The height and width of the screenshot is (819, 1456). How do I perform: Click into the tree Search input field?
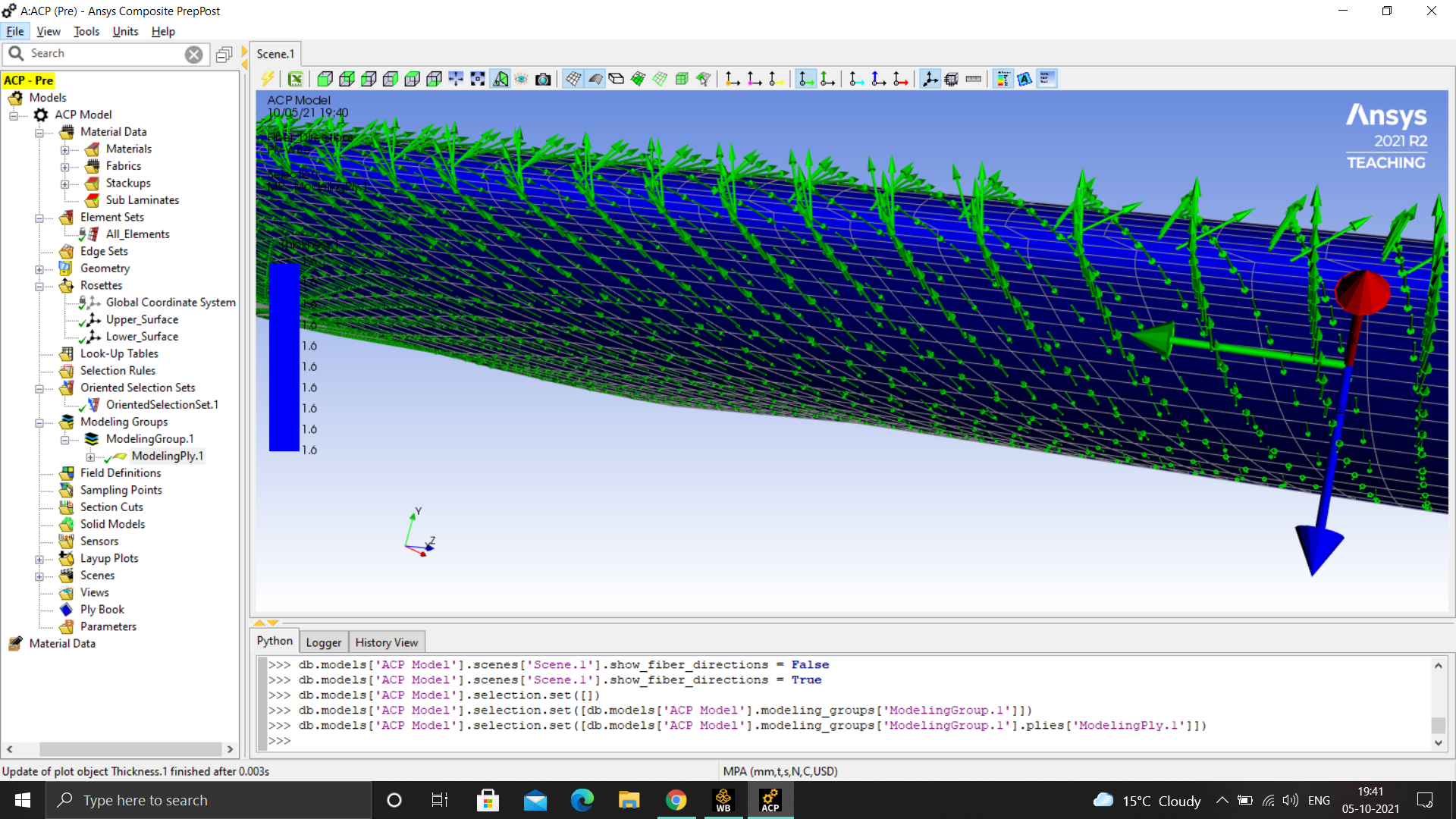click(x=106, y=54)
